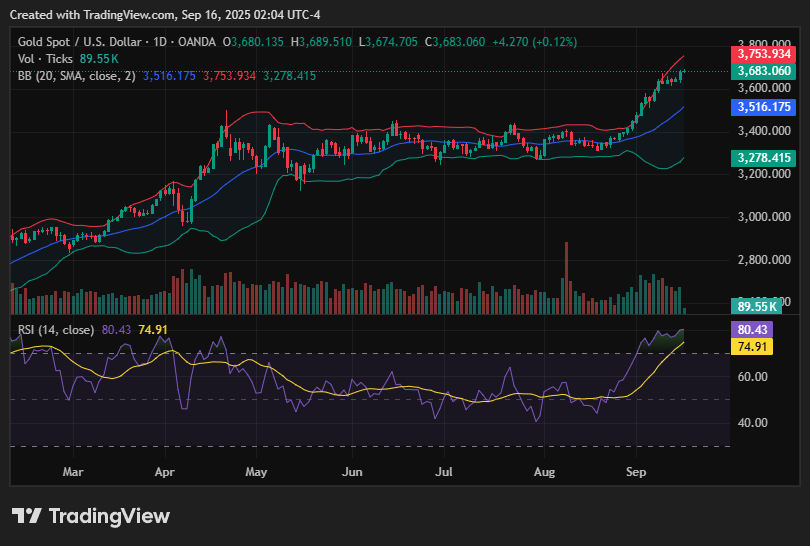The image size is (810, 546).
Task: Click the Aug label on time axis
Action: (544, 472)
